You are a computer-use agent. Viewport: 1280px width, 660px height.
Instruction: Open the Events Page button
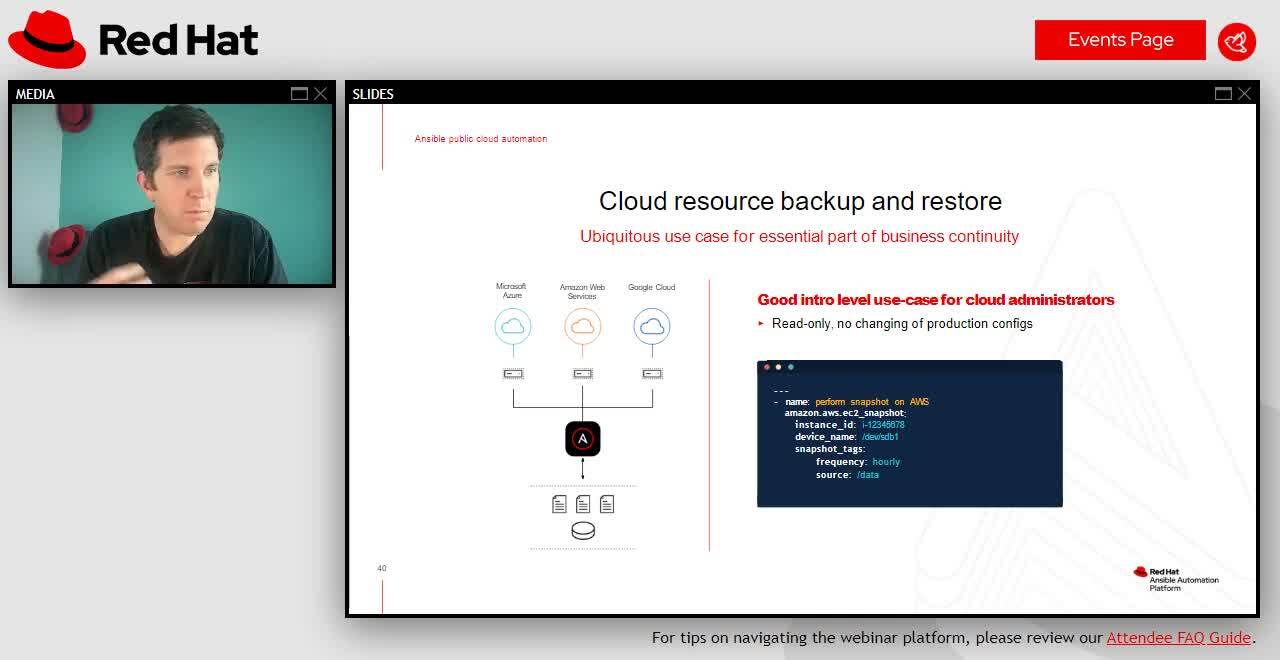pos(1120,40)
